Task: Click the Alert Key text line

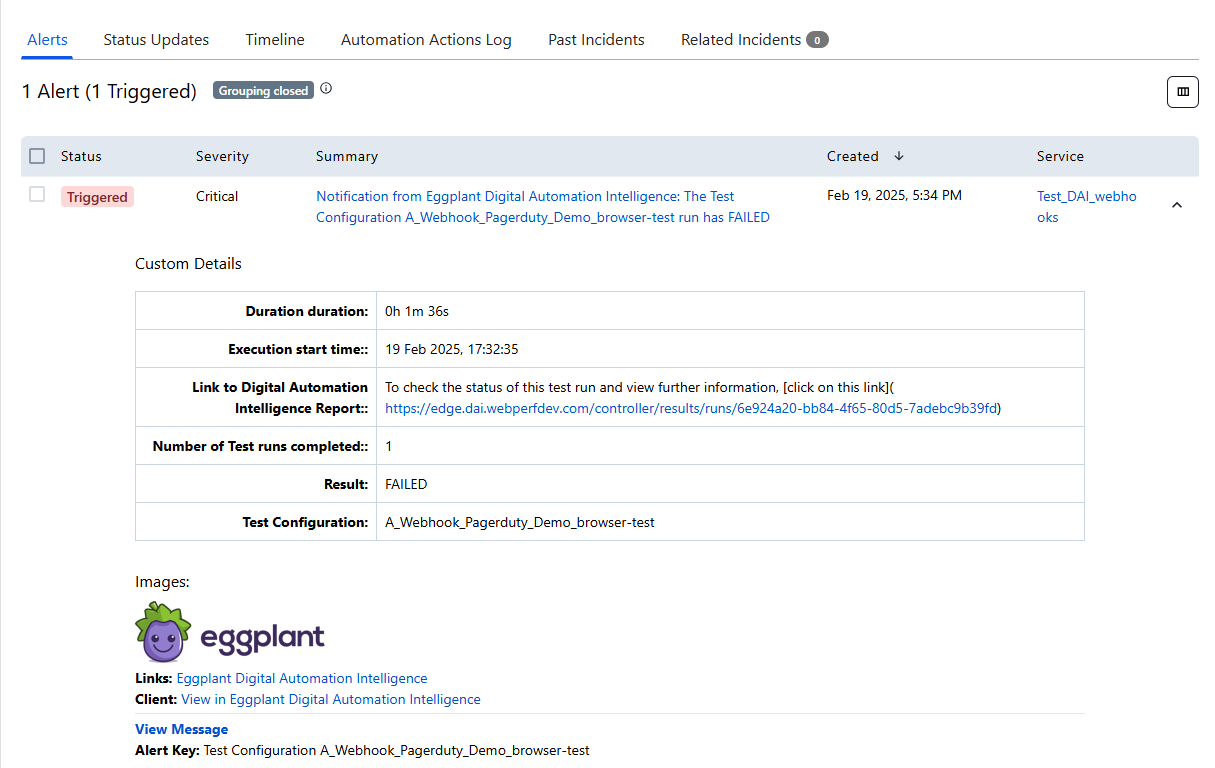Action: (x=362, y=750)
